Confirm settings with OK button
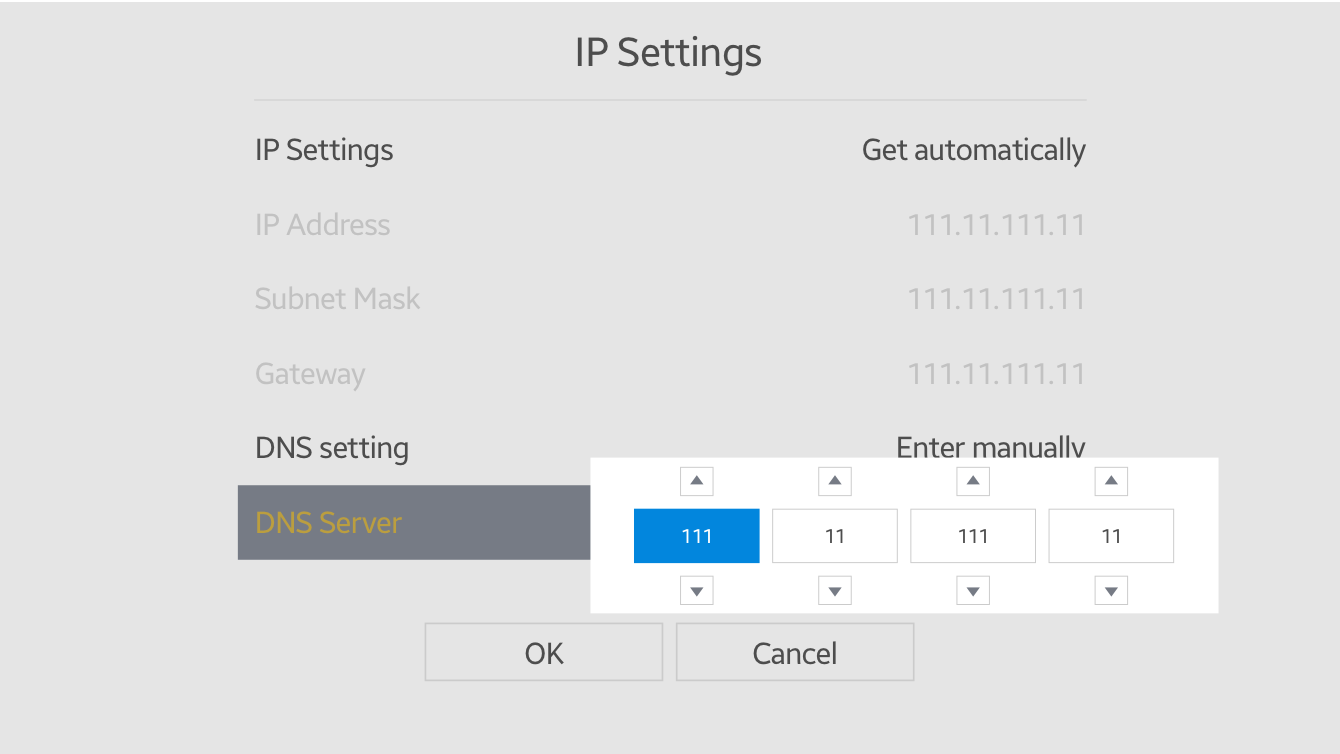The image size is (1340, 754). (x=544, y=653)
